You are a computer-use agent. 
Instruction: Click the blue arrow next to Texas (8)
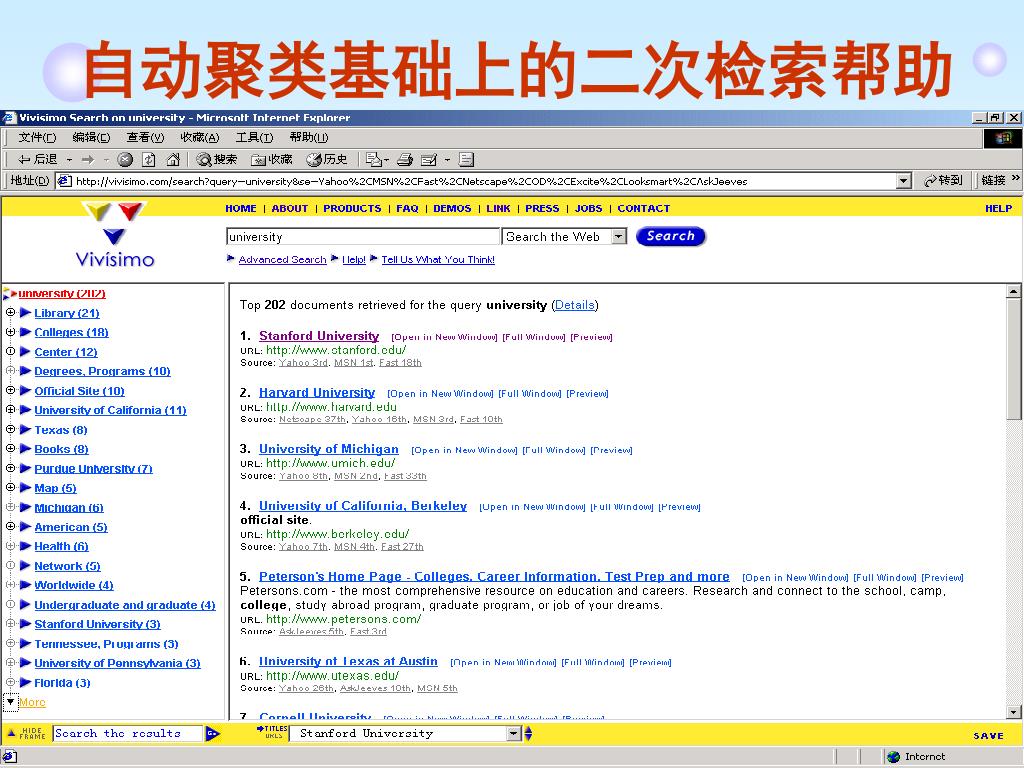tap(26, 430)
